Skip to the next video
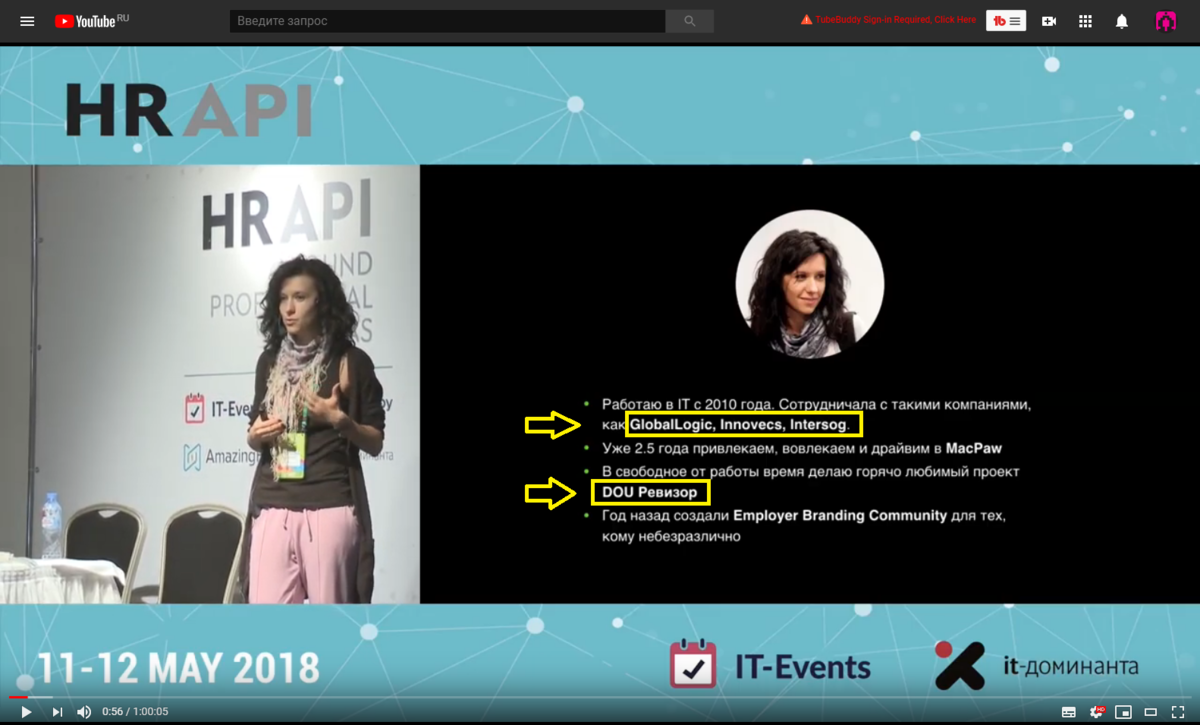The height and width of the screenshot is (725, 1200). tap(57, 712)
